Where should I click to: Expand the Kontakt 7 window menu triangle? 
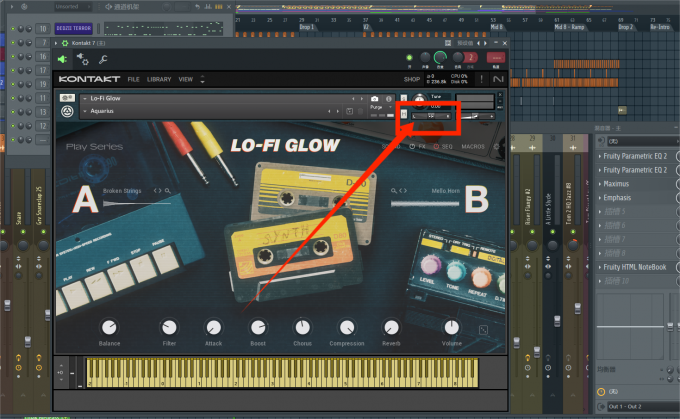coord(56,43)
